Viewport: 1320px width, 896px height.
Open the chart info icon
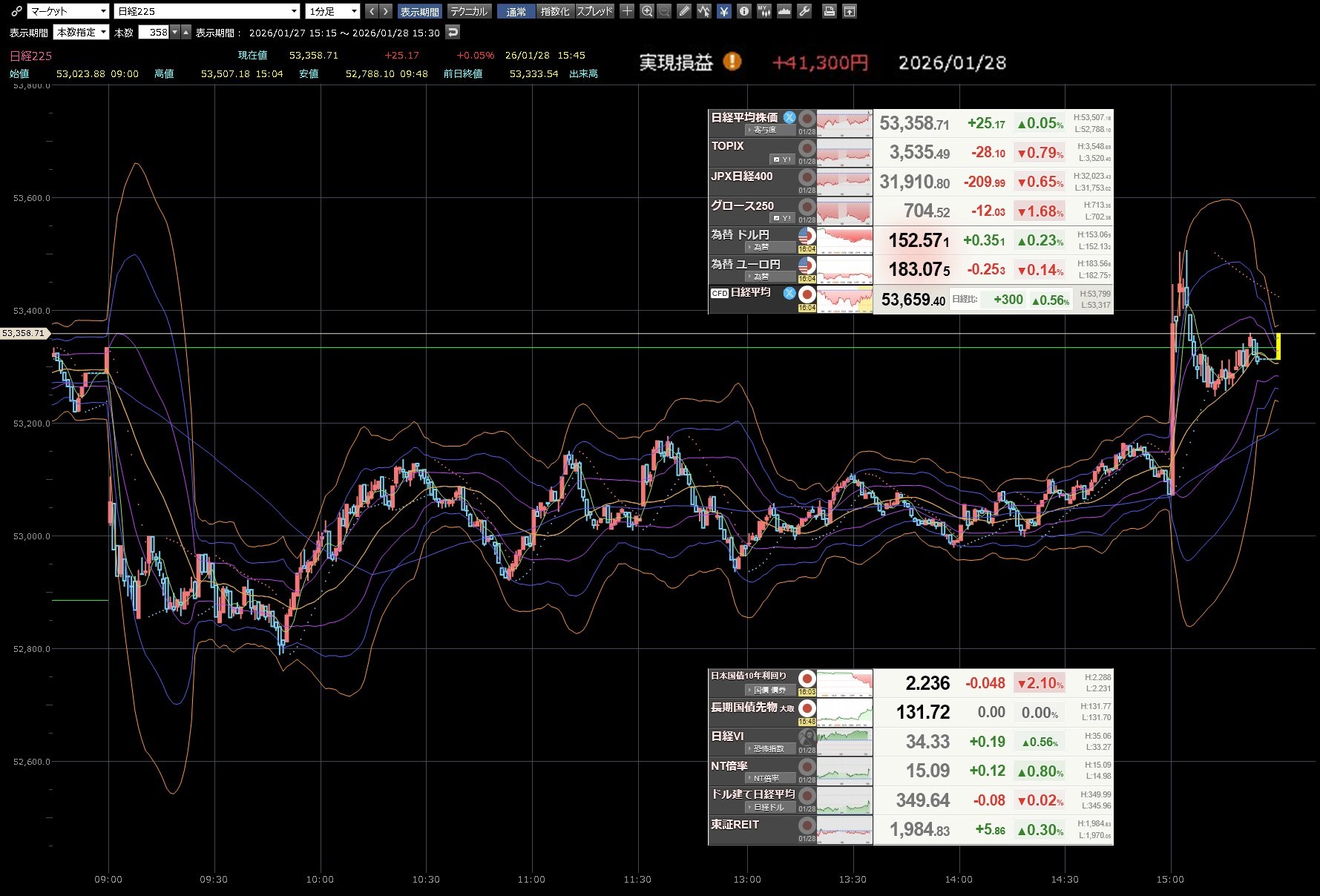[x=743, y=11]
